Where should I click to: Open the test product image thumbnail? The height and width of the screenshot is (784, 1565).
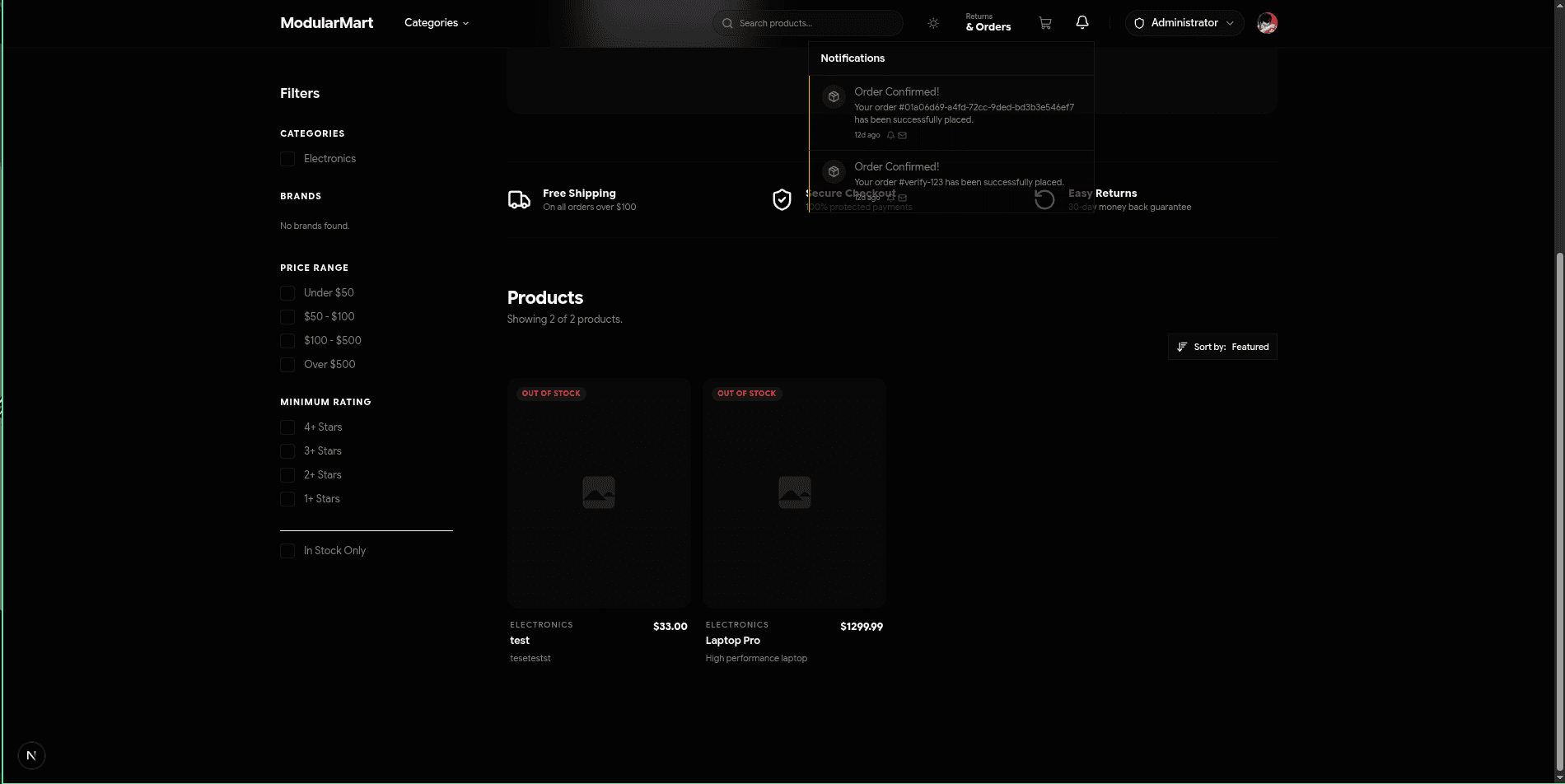599,492
